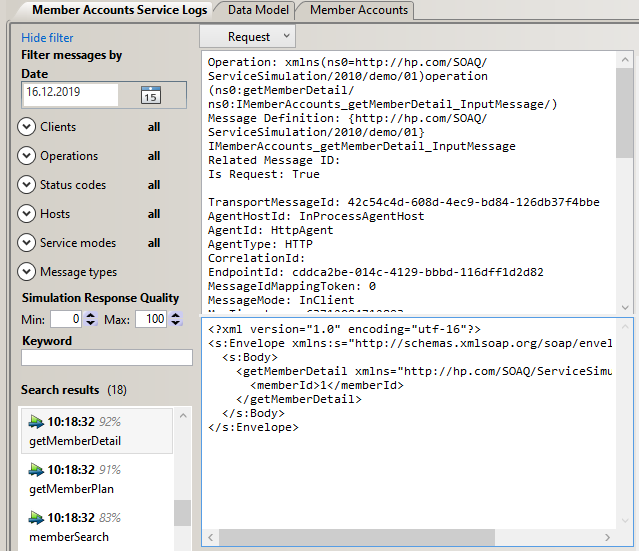Expand the Clients filter section
The height and width of the screenshot is (551, 639).
click(x=27, y=127)
